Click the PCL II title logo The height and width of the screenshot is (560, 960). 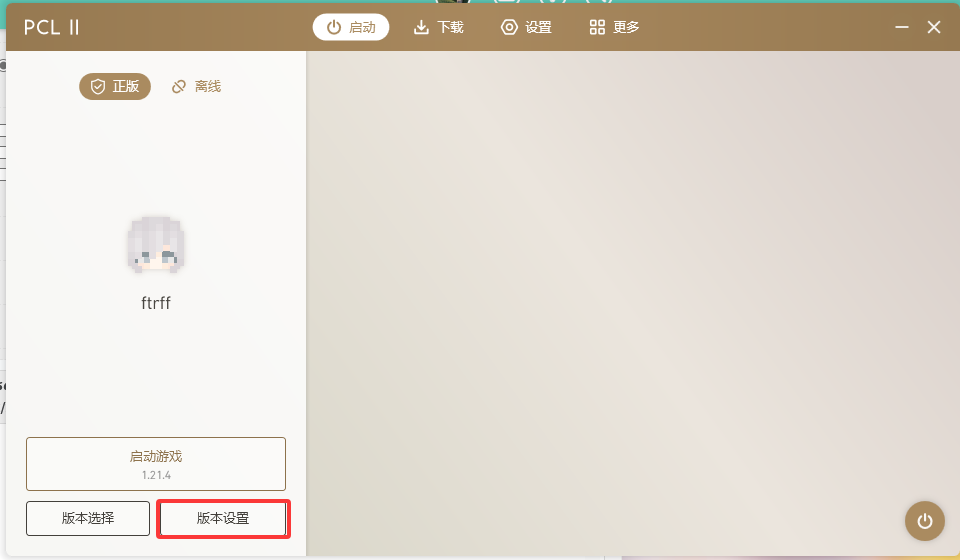click(51, 27)
